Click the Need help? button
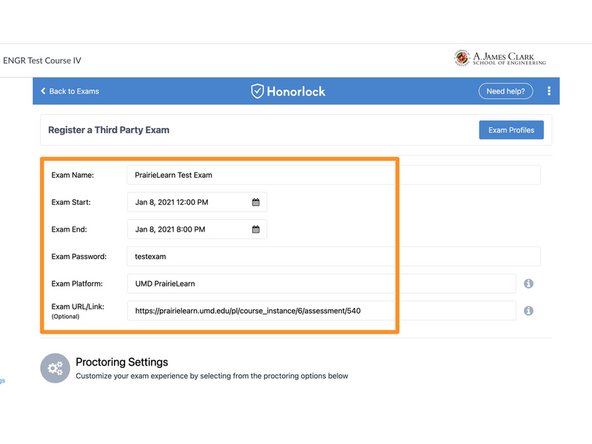This screenshot has width=592, height=444. (506, 91)
